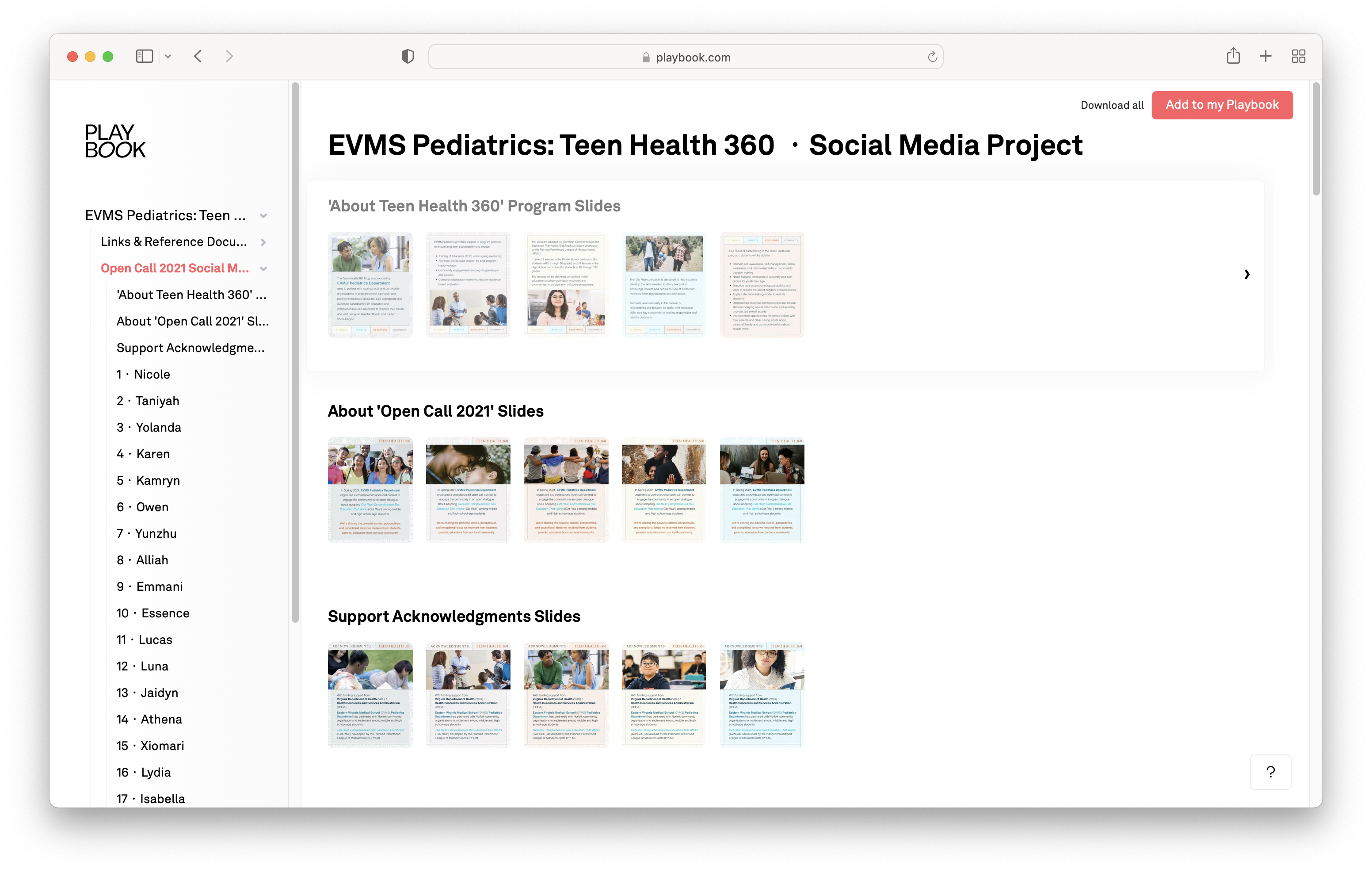Select 11 · Lucas in sidebar
1372x873 pixels.
[x=144, y=640]
